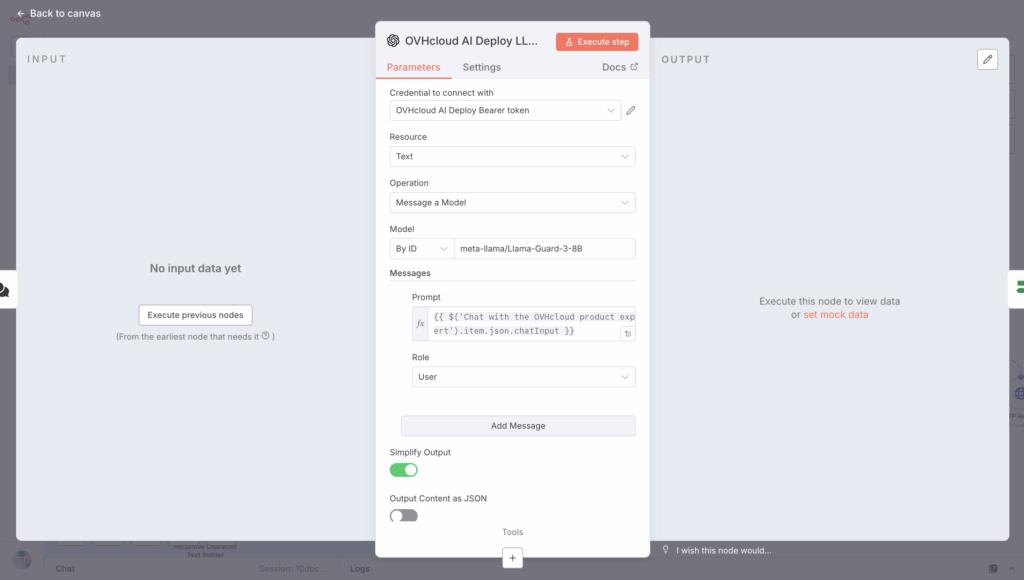
Task: Open the Operation dropdown showing Message a Model
Action: [x=512, y=203]
